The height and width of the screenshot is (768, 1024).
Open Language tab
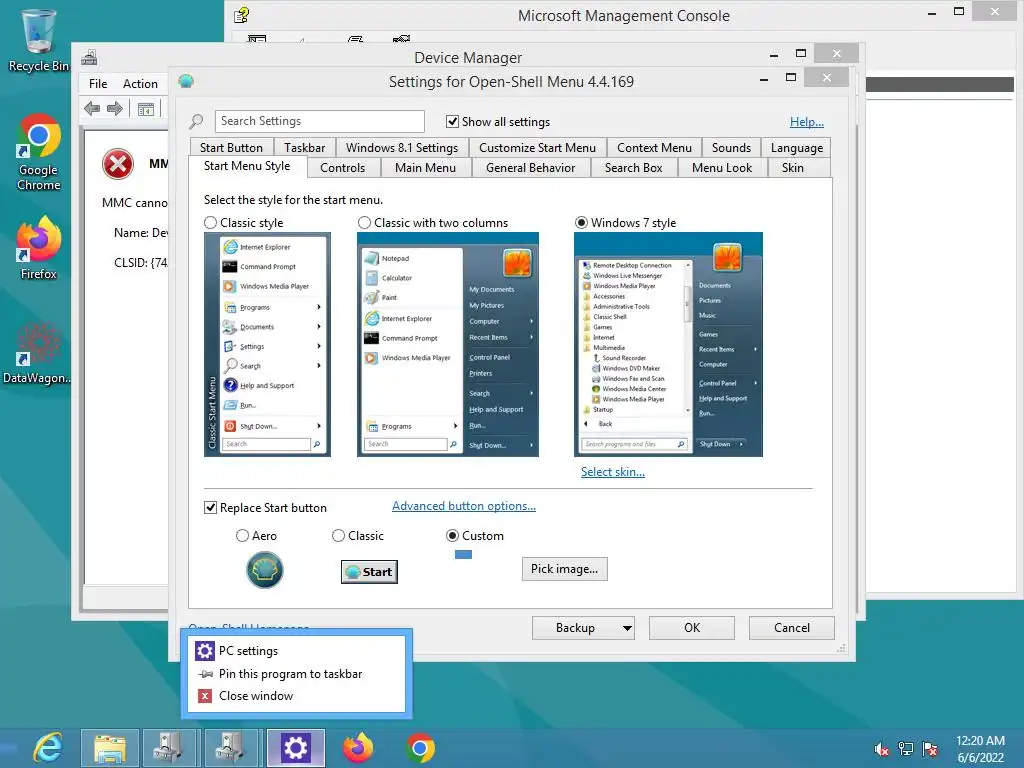(x=797, y=148)
